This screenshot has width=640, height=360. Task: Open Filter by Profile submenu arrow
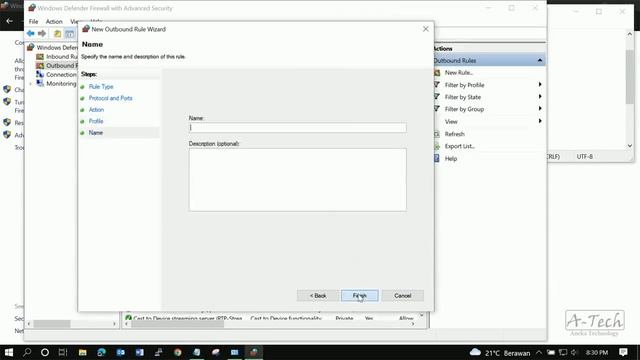click(540, 84)
